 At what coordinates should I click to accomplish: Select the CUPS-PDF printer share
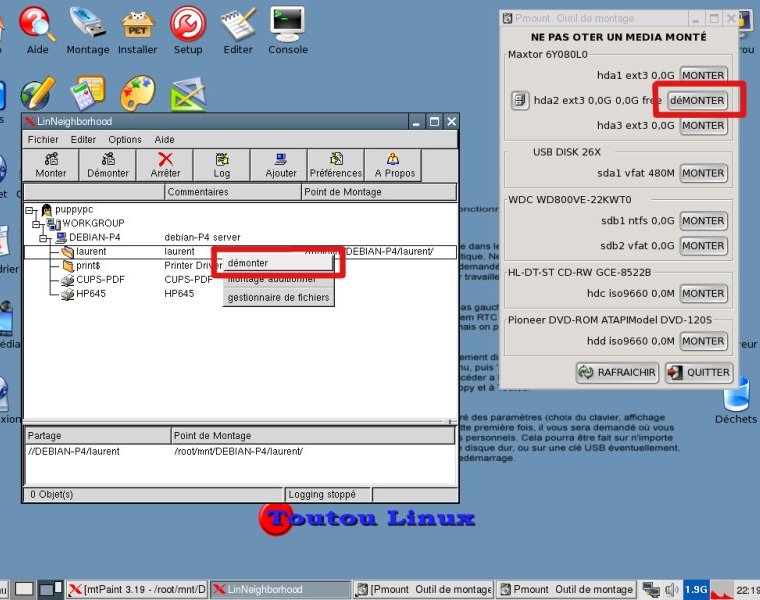[x=99, y=280]
